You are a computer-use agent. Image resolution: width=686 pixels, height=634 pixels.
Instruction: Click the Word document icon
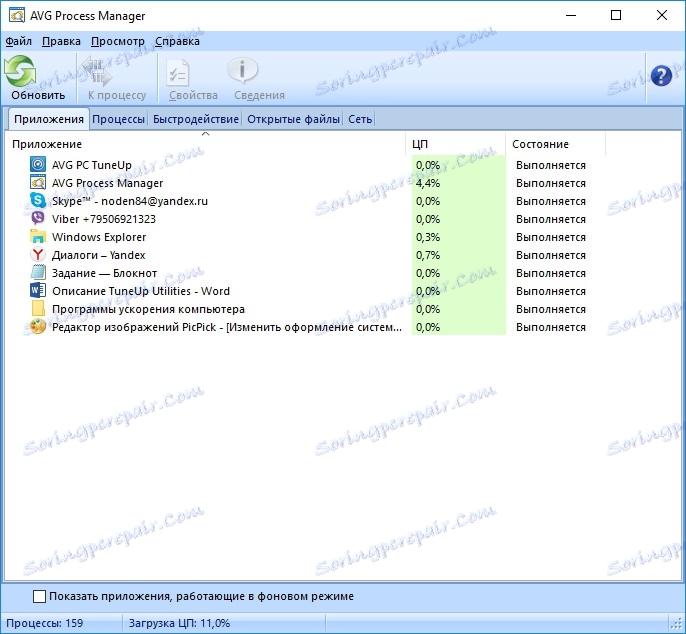(x=38, y=290)
